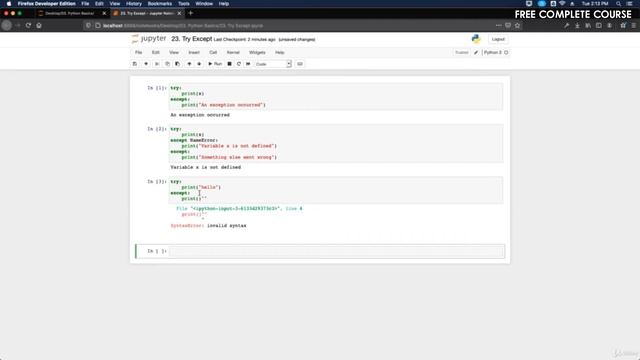The image size is (640, 360).
Task: Open the macOS Window menu
Action: (204, 4)
